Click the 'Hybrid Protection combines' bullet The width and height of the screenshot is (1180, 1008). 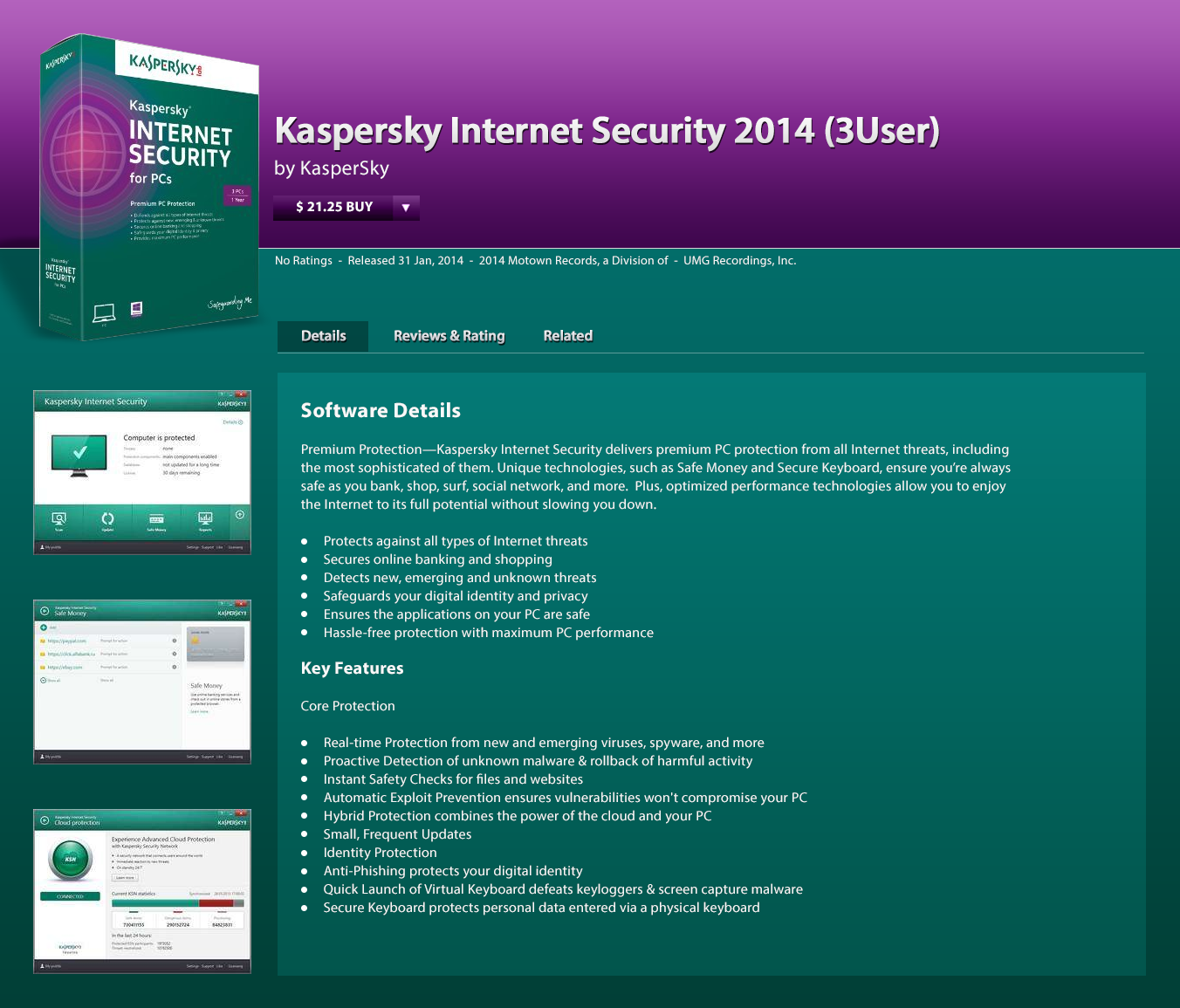coord(518,816)
